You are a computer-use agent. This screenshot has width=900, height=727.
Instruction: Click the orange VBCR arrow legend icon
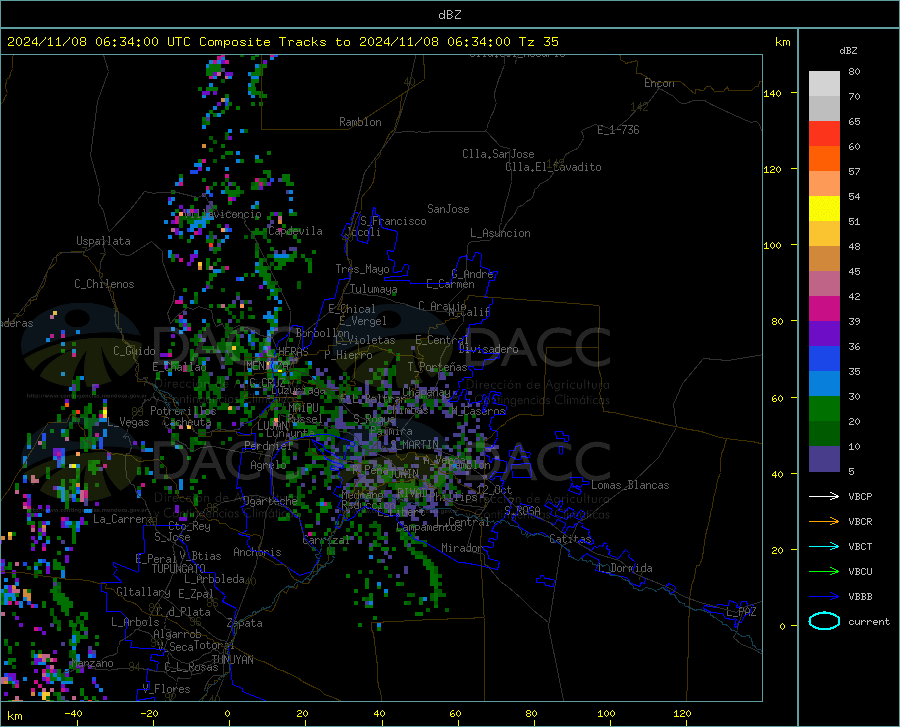point(824,522)
